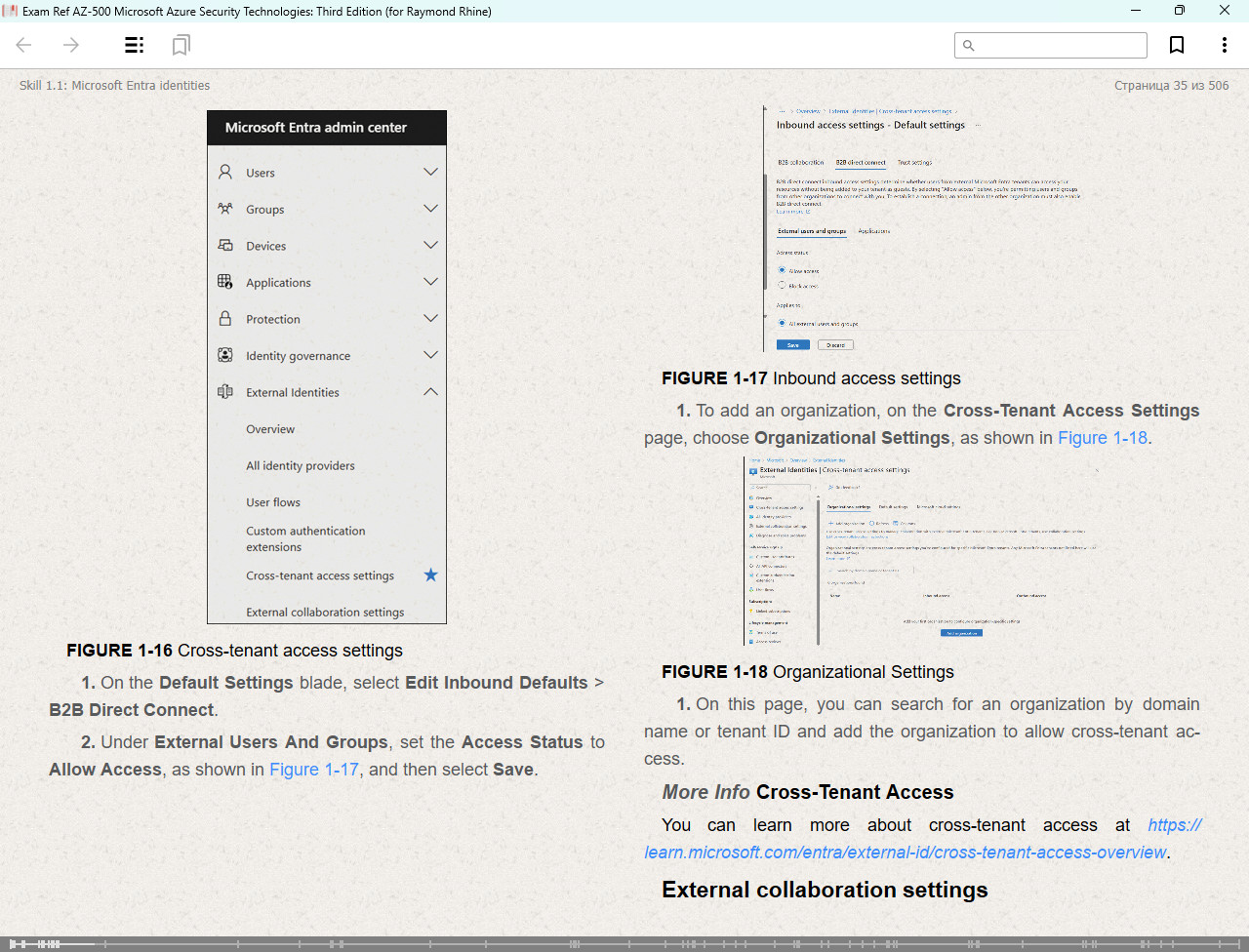This screenshot has width=1249, height=952.
Task: Click the chapter header 'Skill 1.1: Microsoft Entra identities'
Action: tap(114, 86)
